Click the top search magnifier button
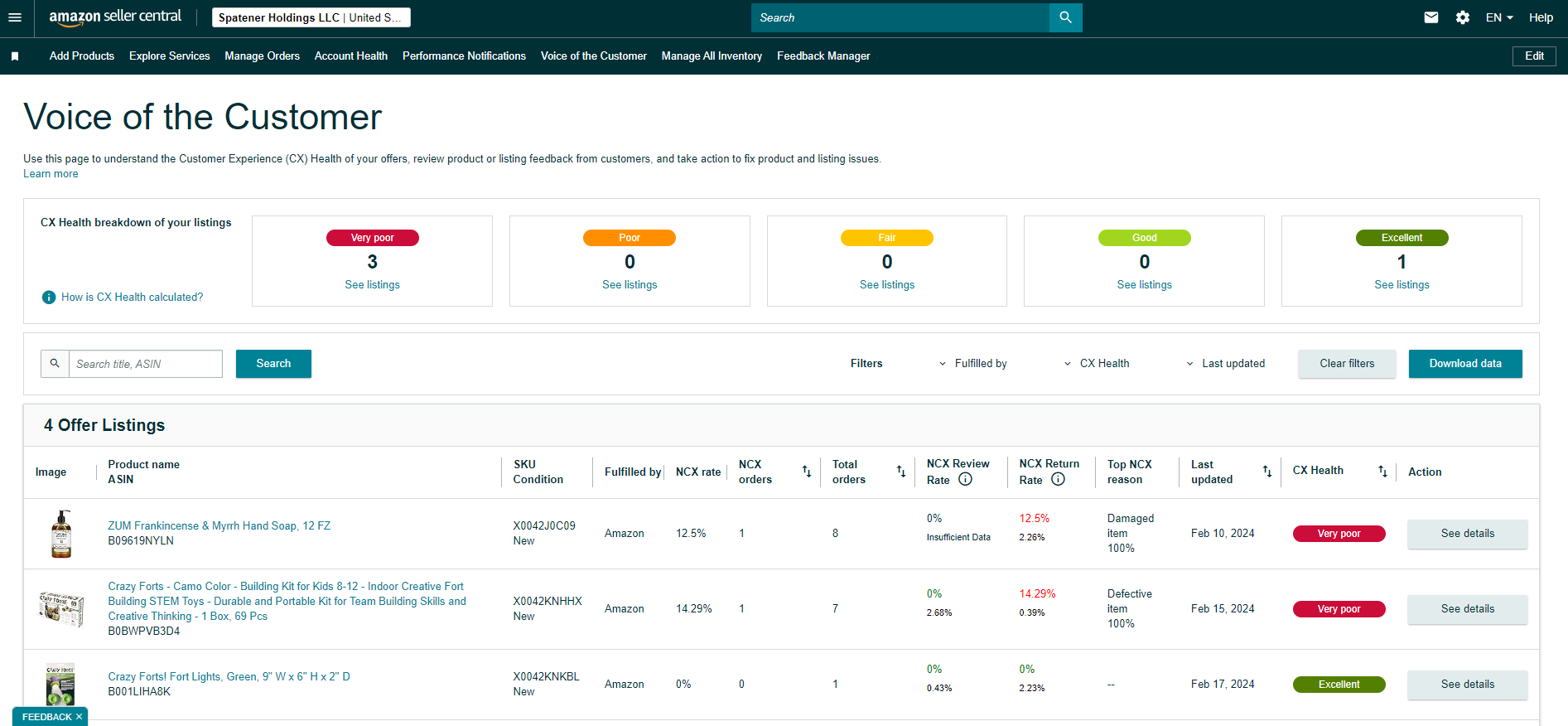The image size is (1568, 726). [1065, 17]
